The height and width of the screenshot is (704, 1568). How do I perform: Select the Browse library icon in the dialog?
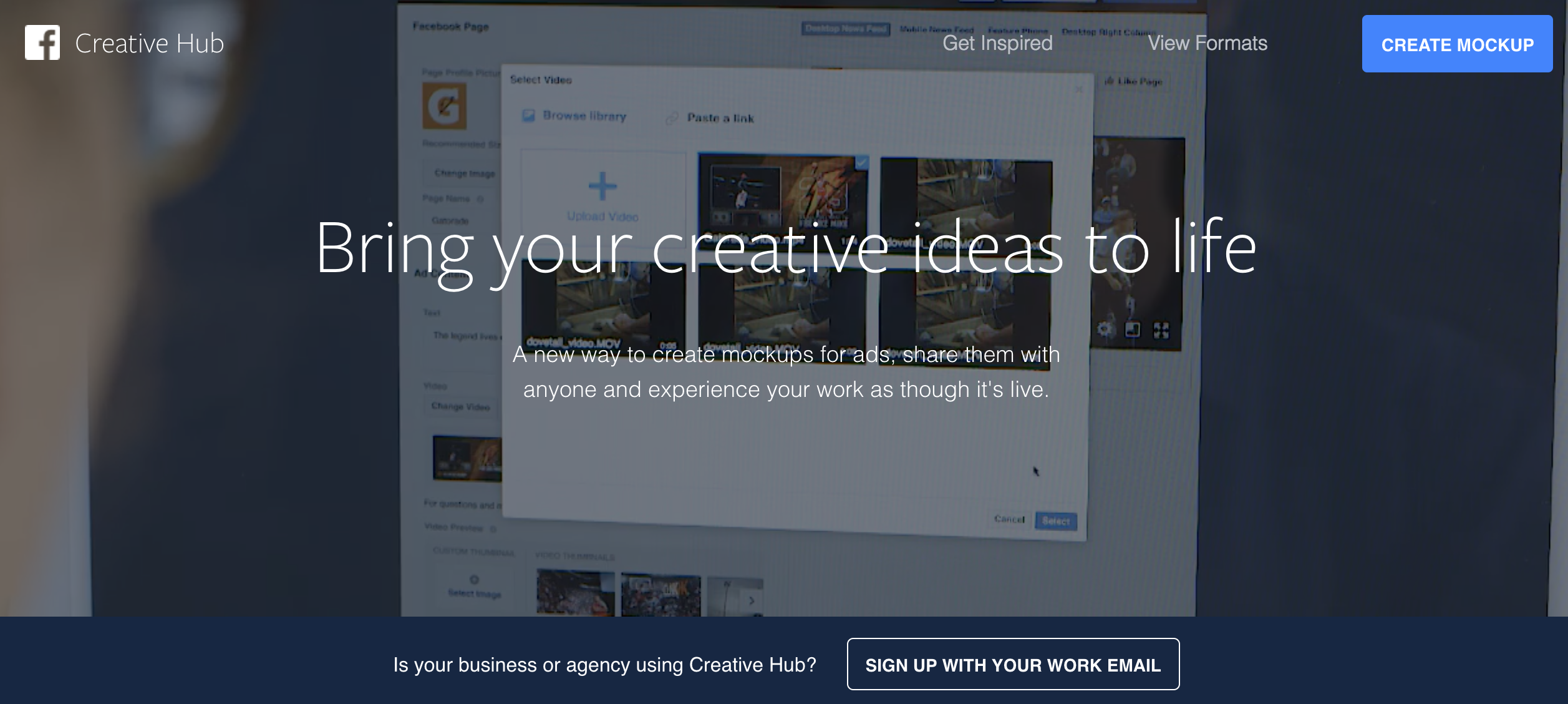point(528,115)
